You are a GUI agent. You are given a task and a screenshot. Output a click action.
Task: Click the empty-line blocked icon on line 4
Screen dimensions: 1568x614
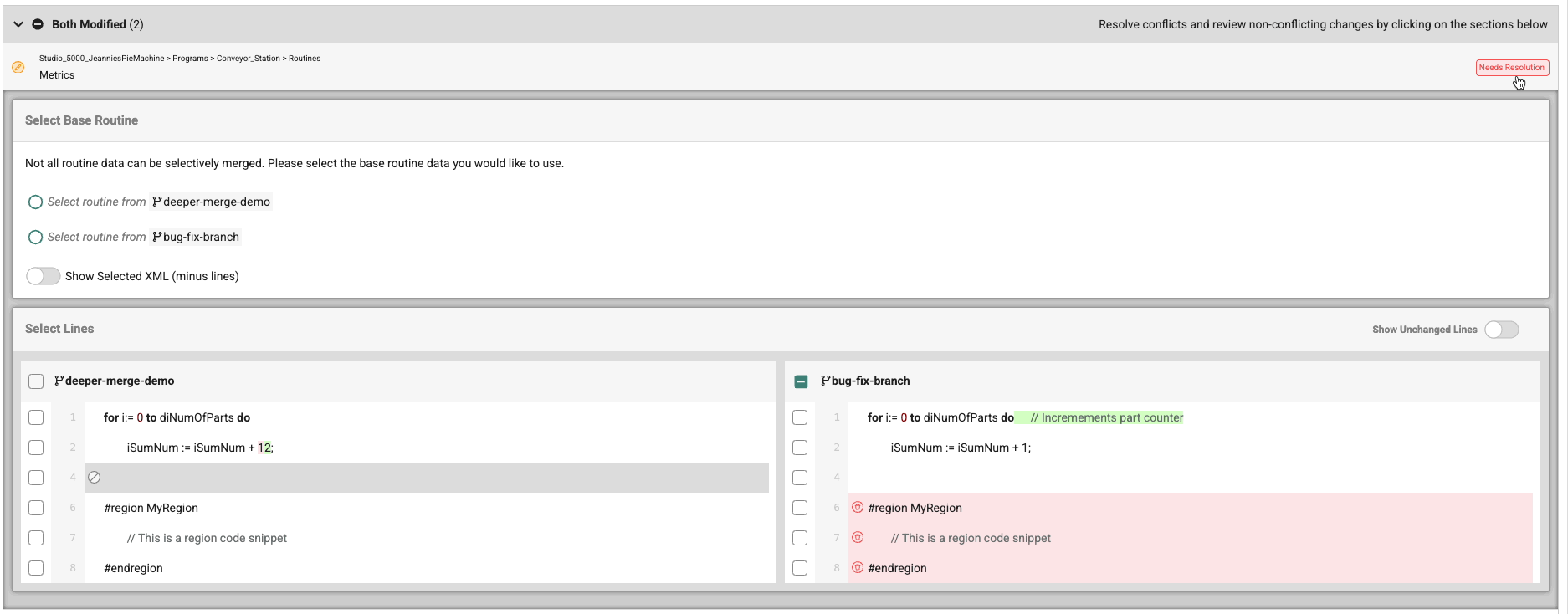pos(95,478)
